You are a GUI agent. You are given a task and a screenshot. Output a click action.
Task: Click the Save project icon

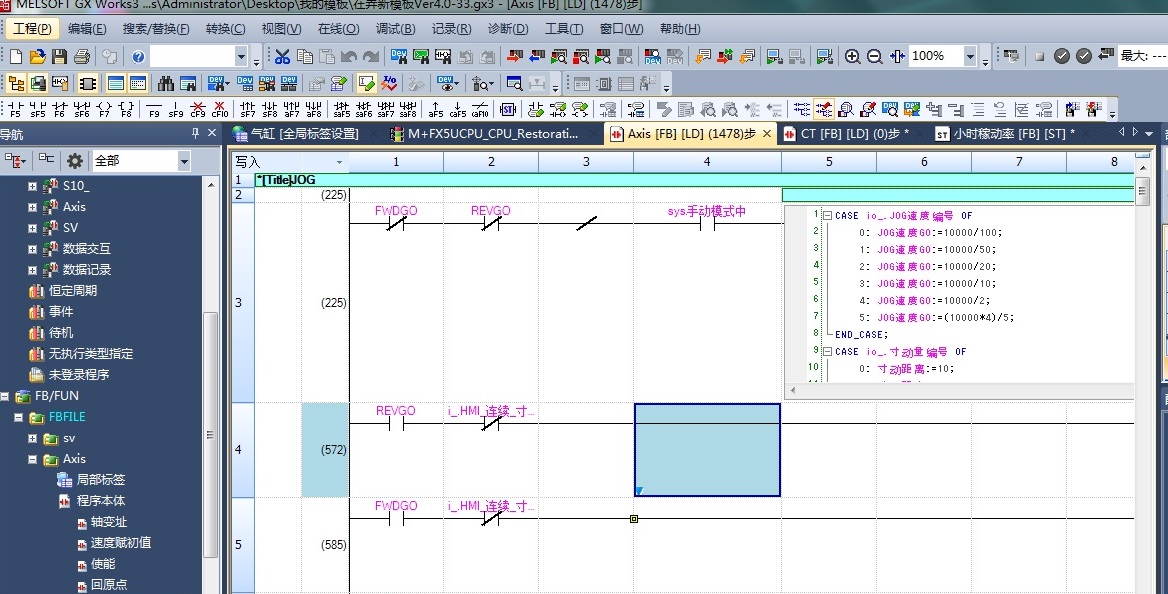60,57
